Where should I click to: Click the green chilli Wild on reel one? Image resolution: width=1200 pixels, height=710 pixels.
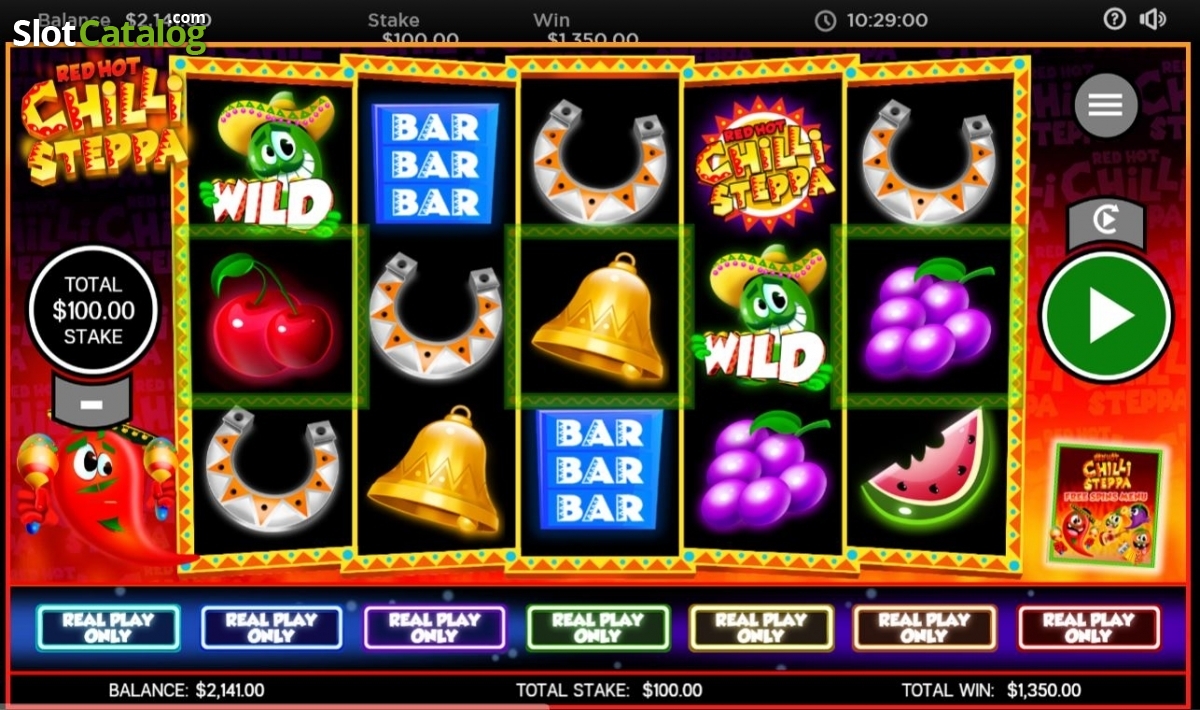[x=268, y=162]
